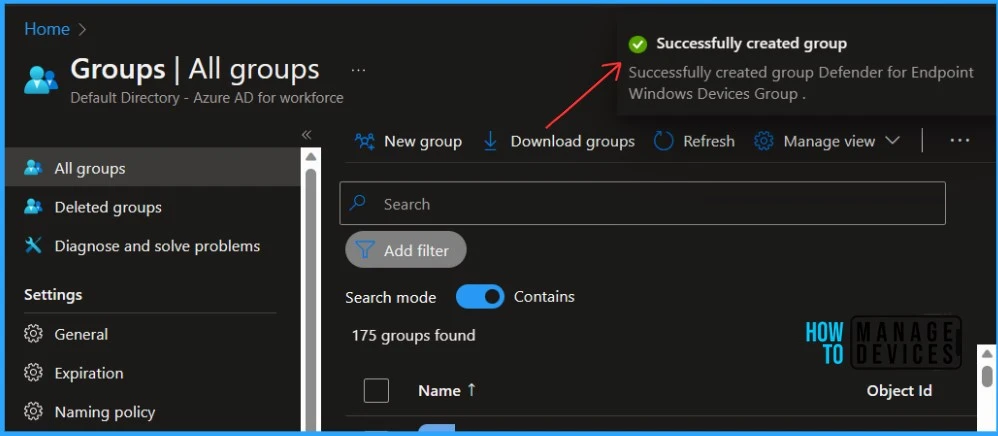Tick the select-all groups checkbox
Viewport: 998px width, 436px height.
pyautogui.click(x=376, y=390)
